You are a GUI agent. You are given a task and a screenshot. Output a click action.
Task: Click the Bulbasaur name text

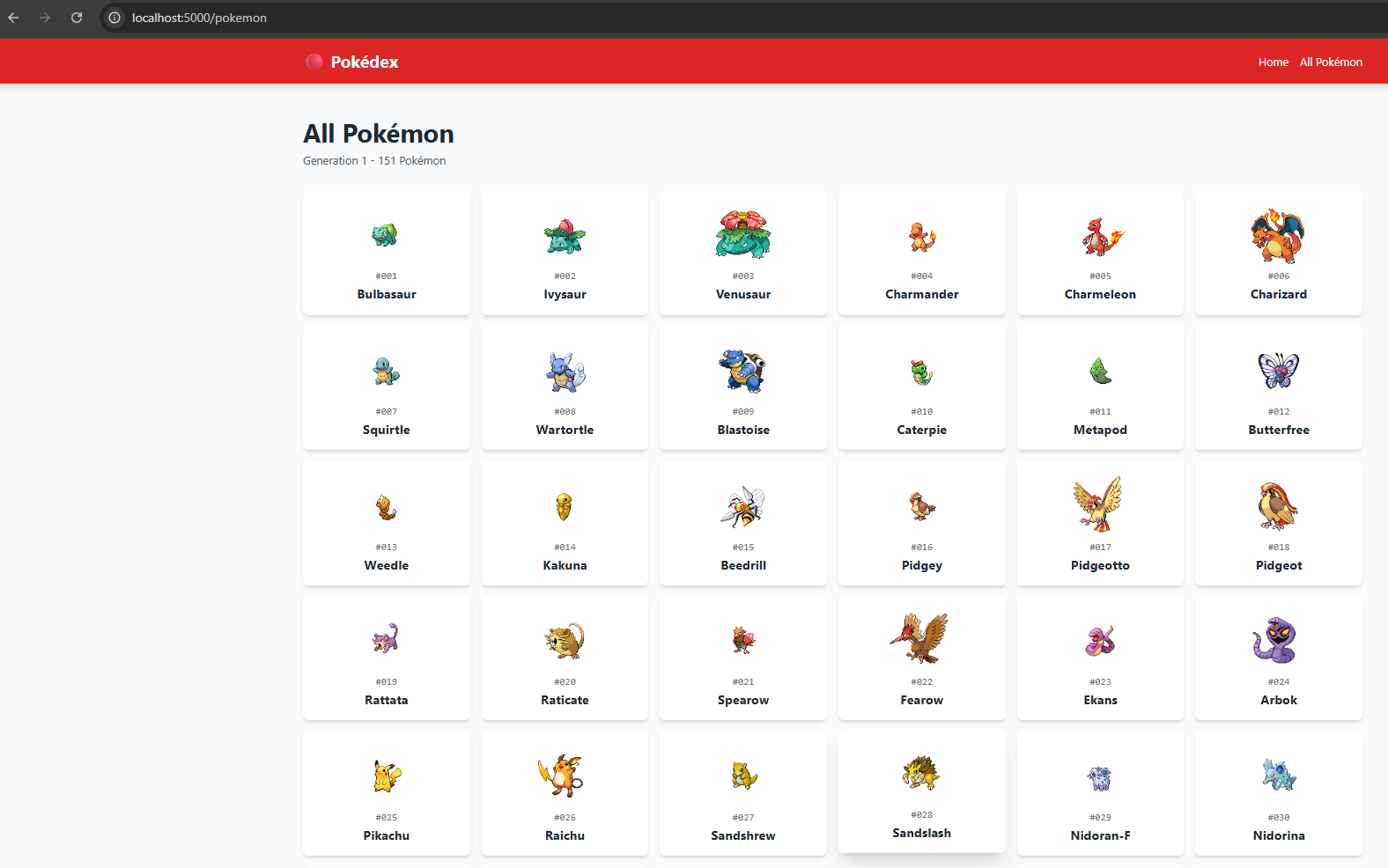tap(386, 294)
